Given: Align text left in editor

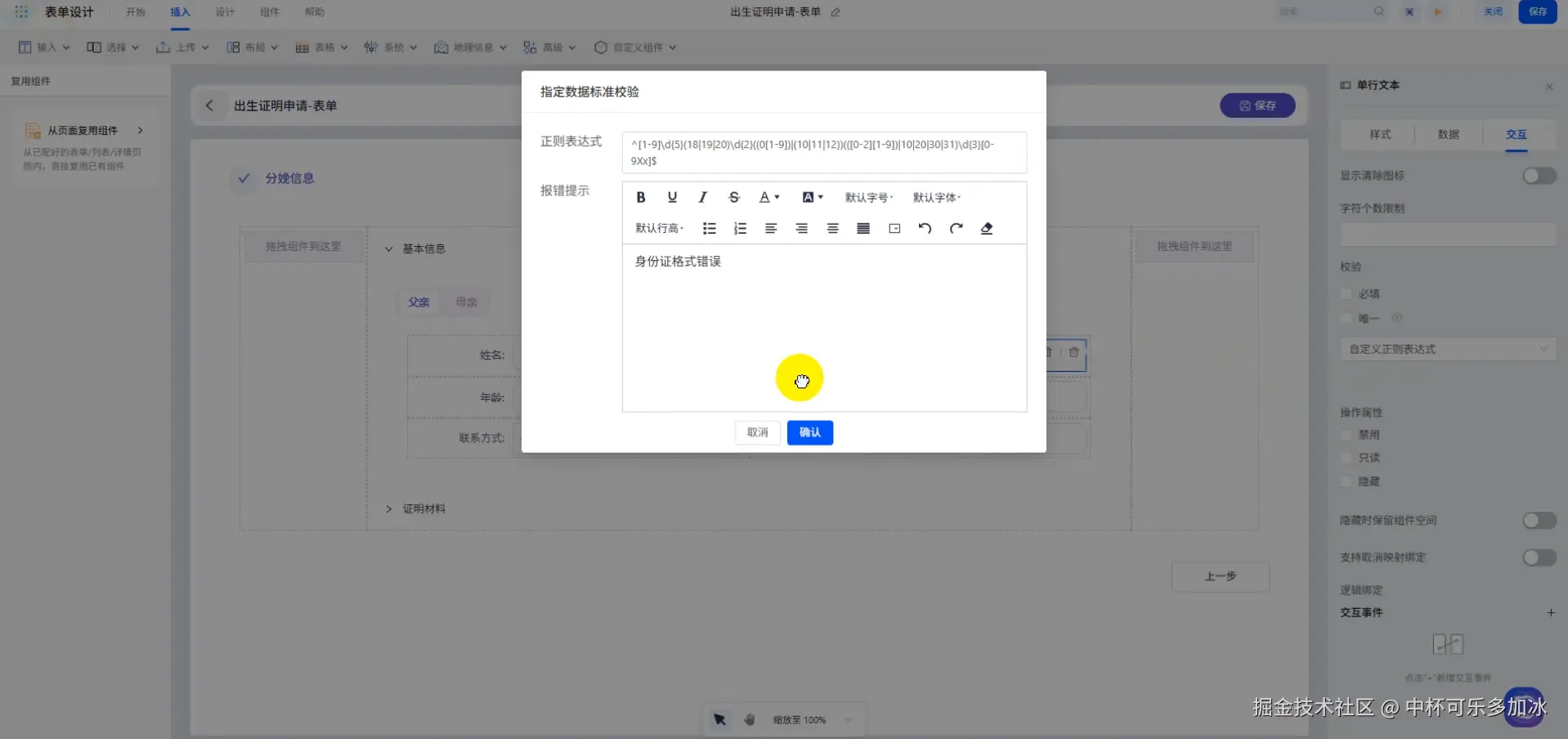Looking at the screenshot, I should (770, 228).
